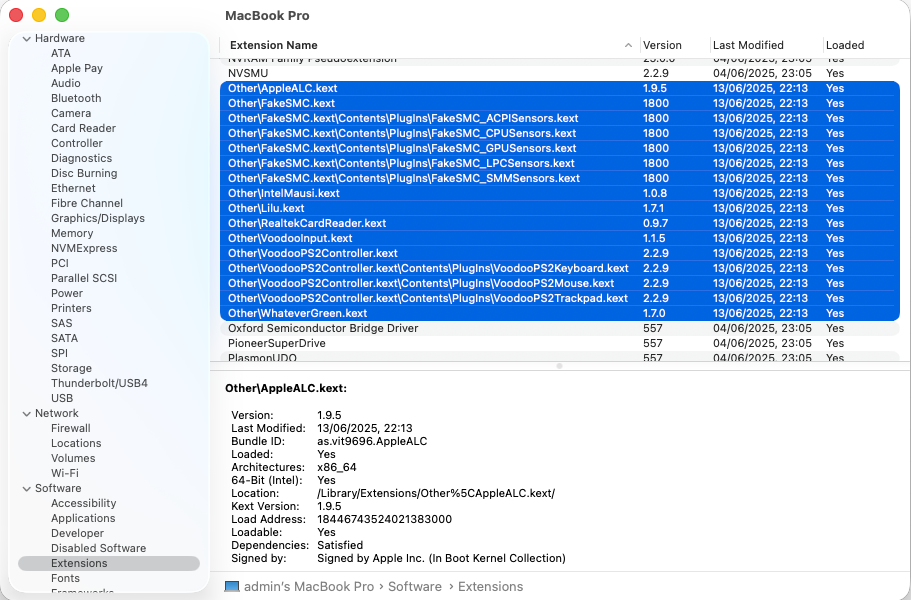This screenshot has height=600, width=911.
Task: Select the NVSMU extension row
Action: (560, 73)
